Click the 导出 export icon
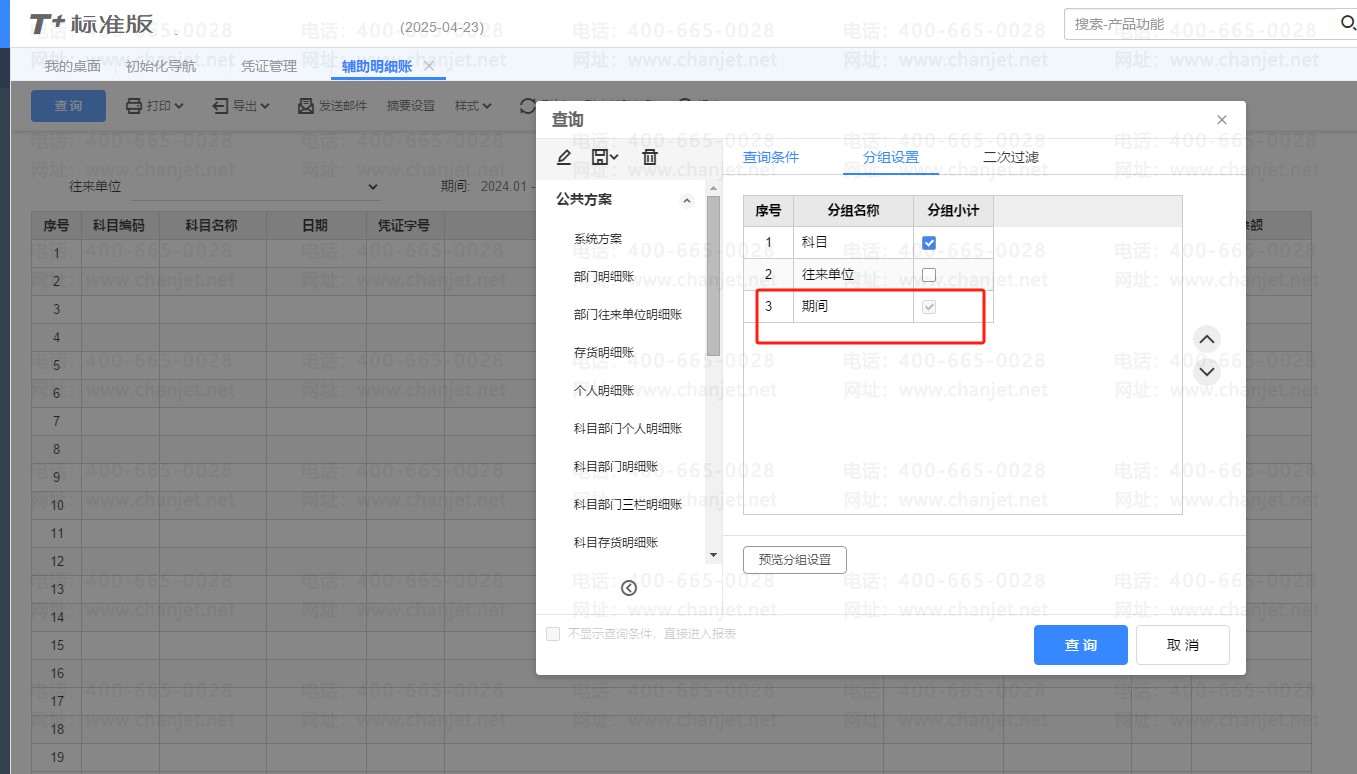The image size is (1357, 774). point(220,105)
